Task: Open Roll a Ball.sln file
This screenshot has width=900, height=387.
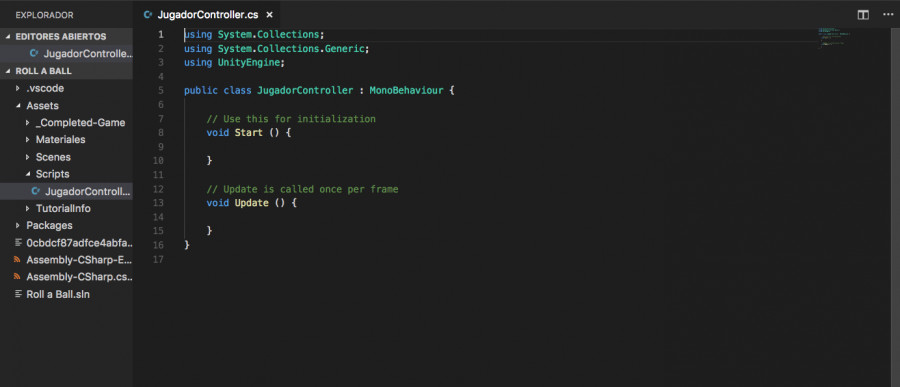Action: [x=66, y=294]
